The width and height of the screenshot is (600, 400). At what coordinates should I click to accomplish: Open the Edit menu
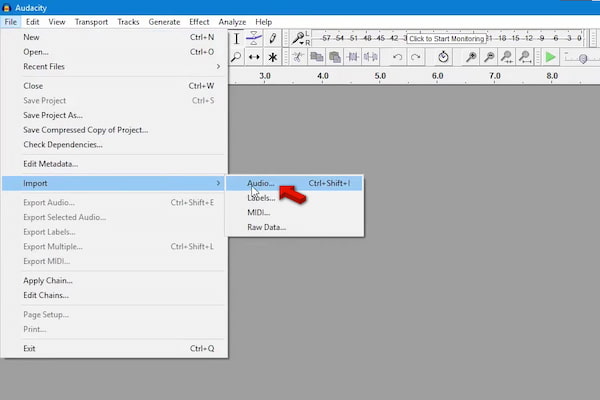(x=33, y=22)
